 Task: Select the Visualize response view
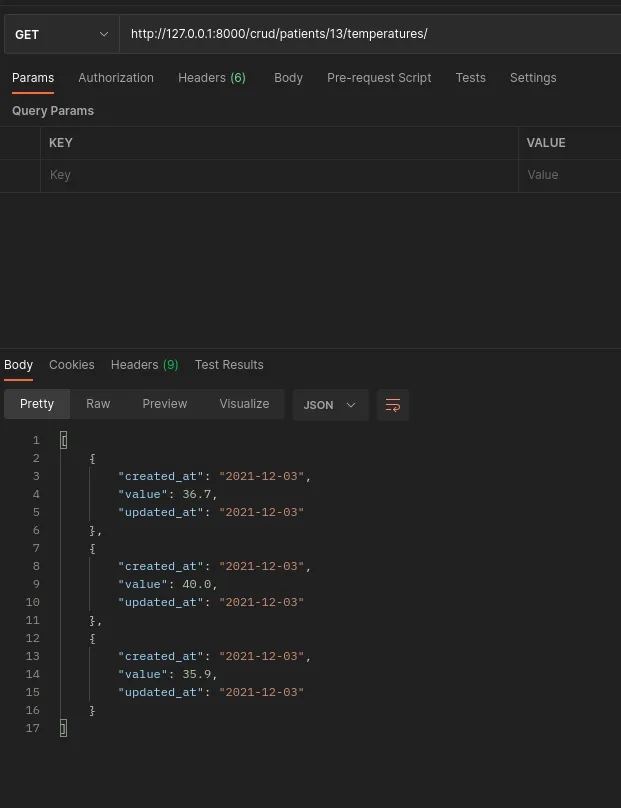244,404
